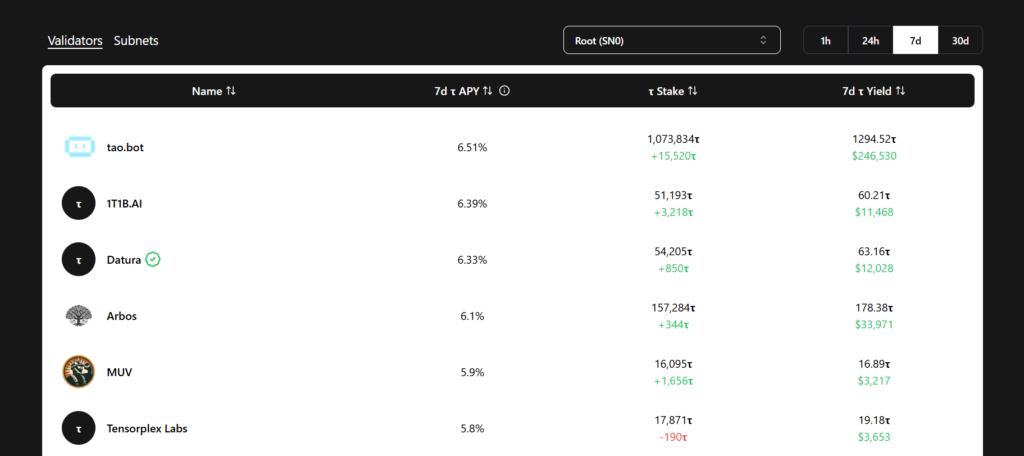Click the $11,468 yield value
The image size is (1024, 456).
click(x=874, y=212)
